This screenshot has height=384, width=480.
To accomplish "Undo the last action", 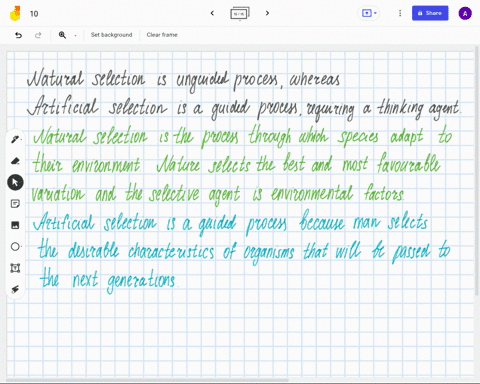I will [x=19, y=35].
